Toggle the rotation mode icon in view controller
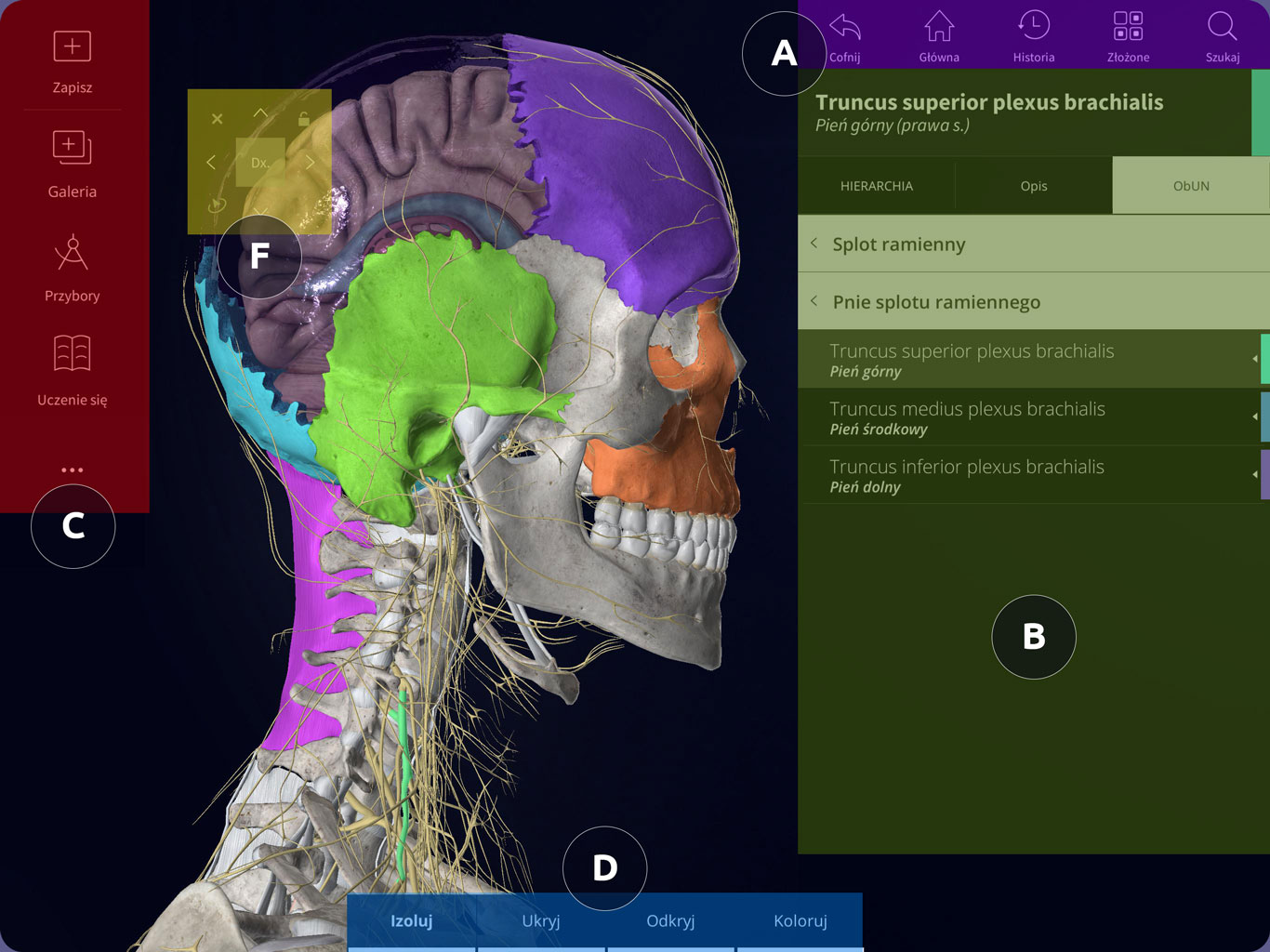 click(x=217, y=205)
